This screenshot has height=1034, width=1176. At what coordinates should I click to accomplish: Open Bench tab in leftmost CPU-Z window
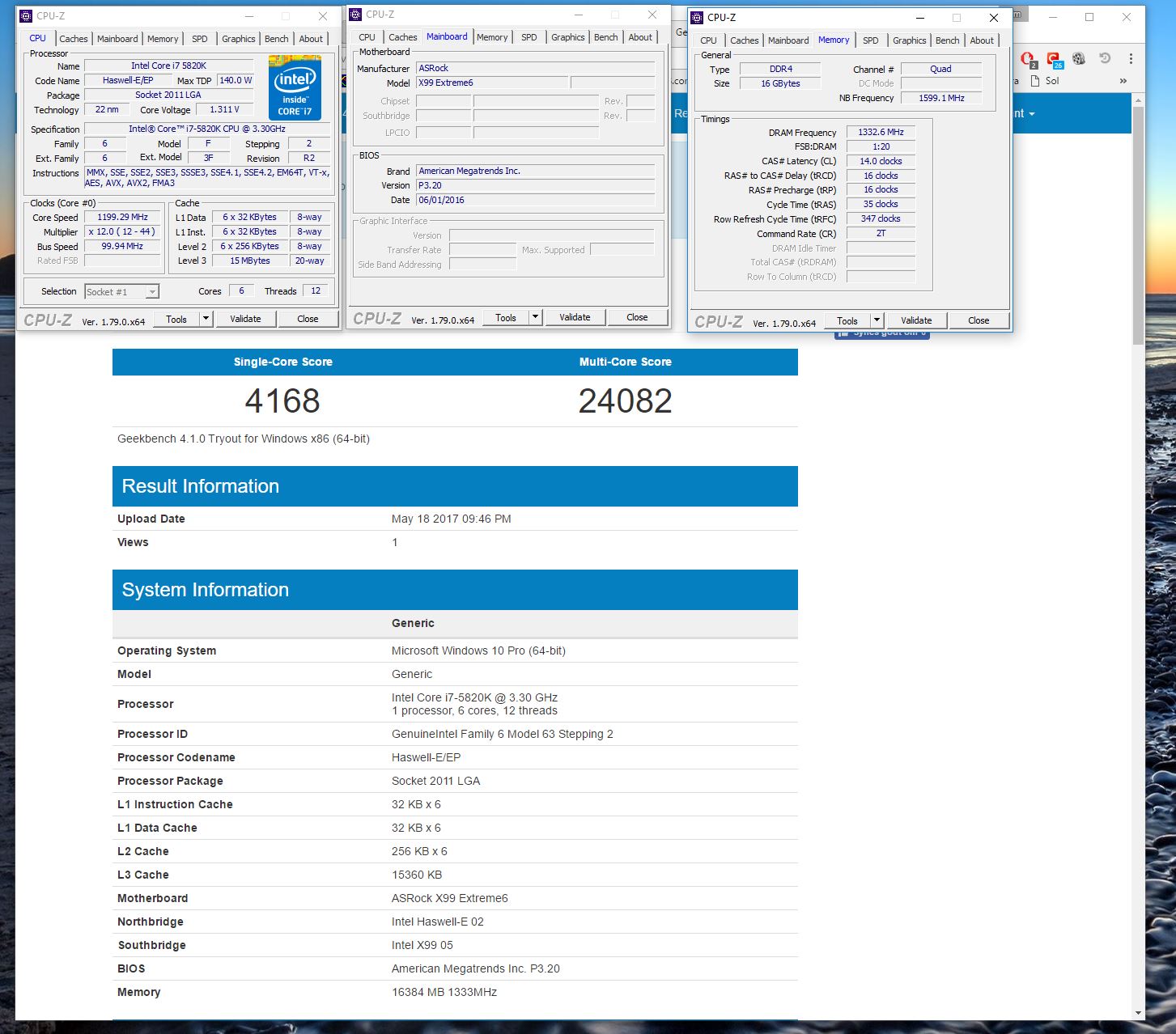pos(276,39)
